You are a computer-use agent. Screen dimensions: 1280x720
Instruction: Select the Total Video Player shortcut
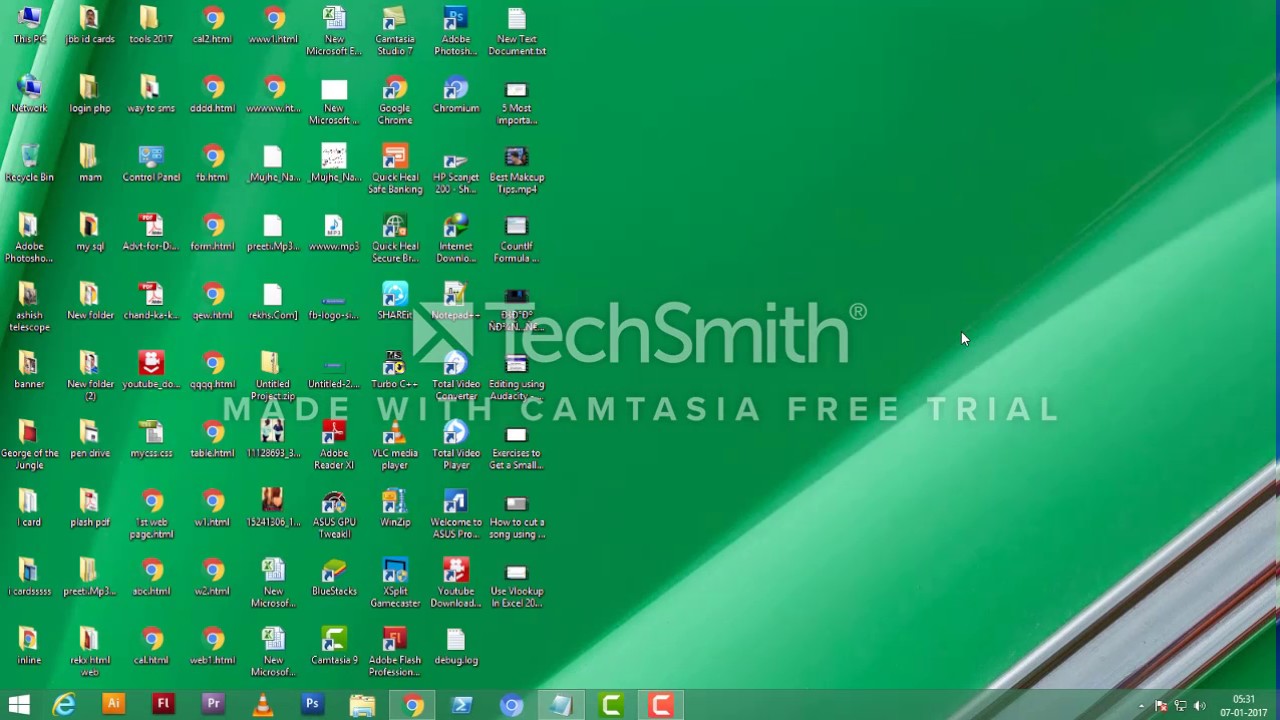pyautogui.click(x=456, y=446)
